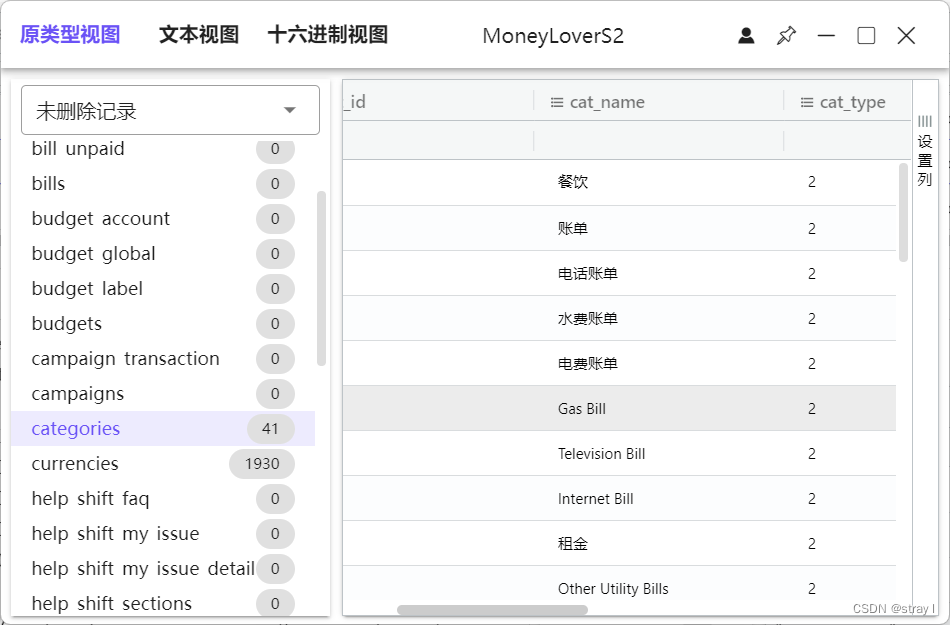Click the user account icon
This screenshot has height=625, width=950.
coord(746,36)
